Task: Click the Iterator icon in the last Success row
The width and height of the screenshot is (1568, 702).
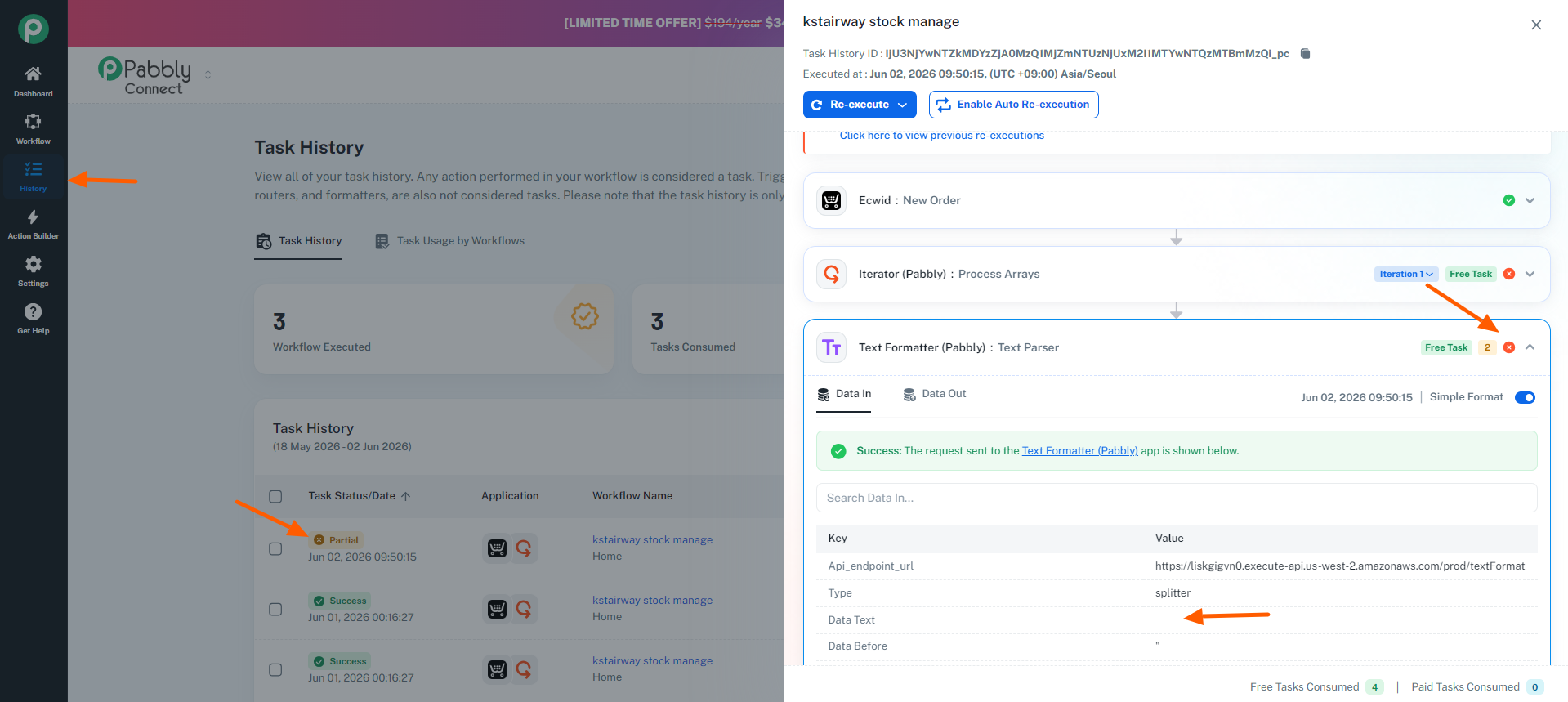Action: tap(524, 669)
